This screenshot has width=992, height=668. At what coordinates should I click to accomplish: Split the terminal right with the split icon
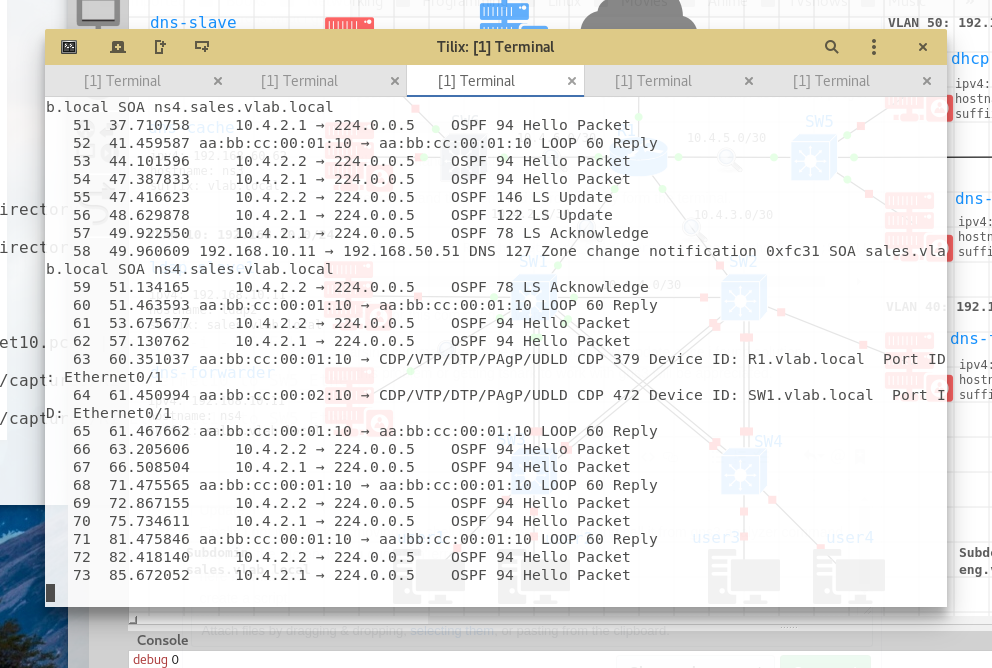pos(160,46)
